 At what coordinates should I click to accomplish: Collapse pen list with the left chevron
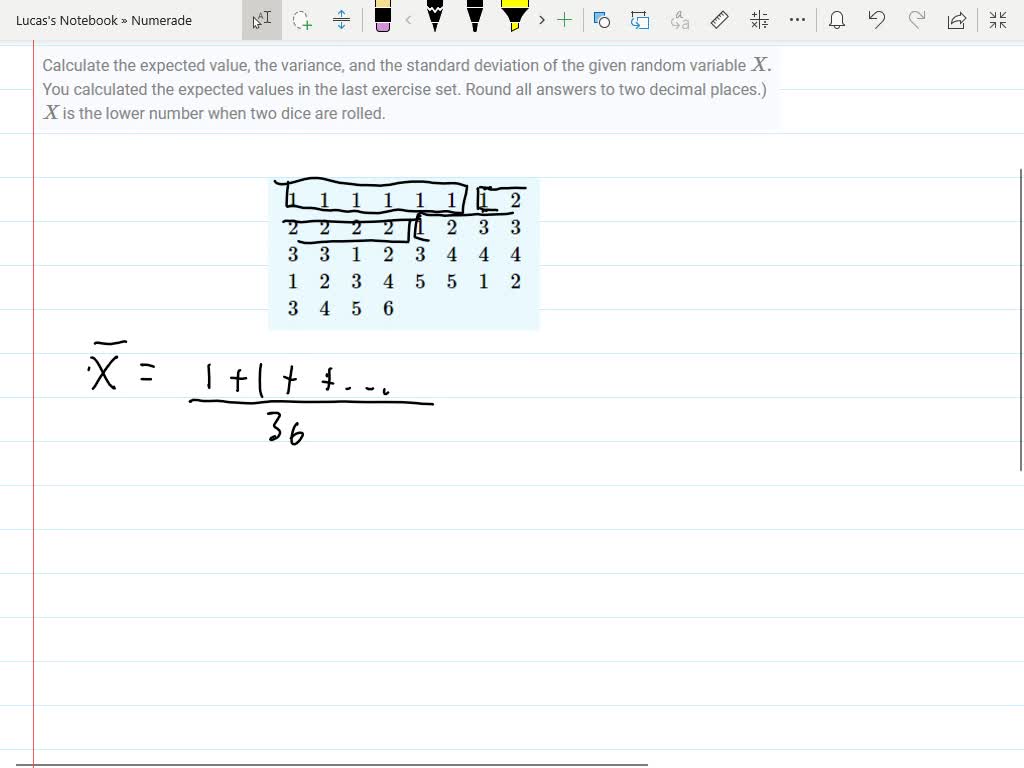pyautogui.click(x=408, y=20)
